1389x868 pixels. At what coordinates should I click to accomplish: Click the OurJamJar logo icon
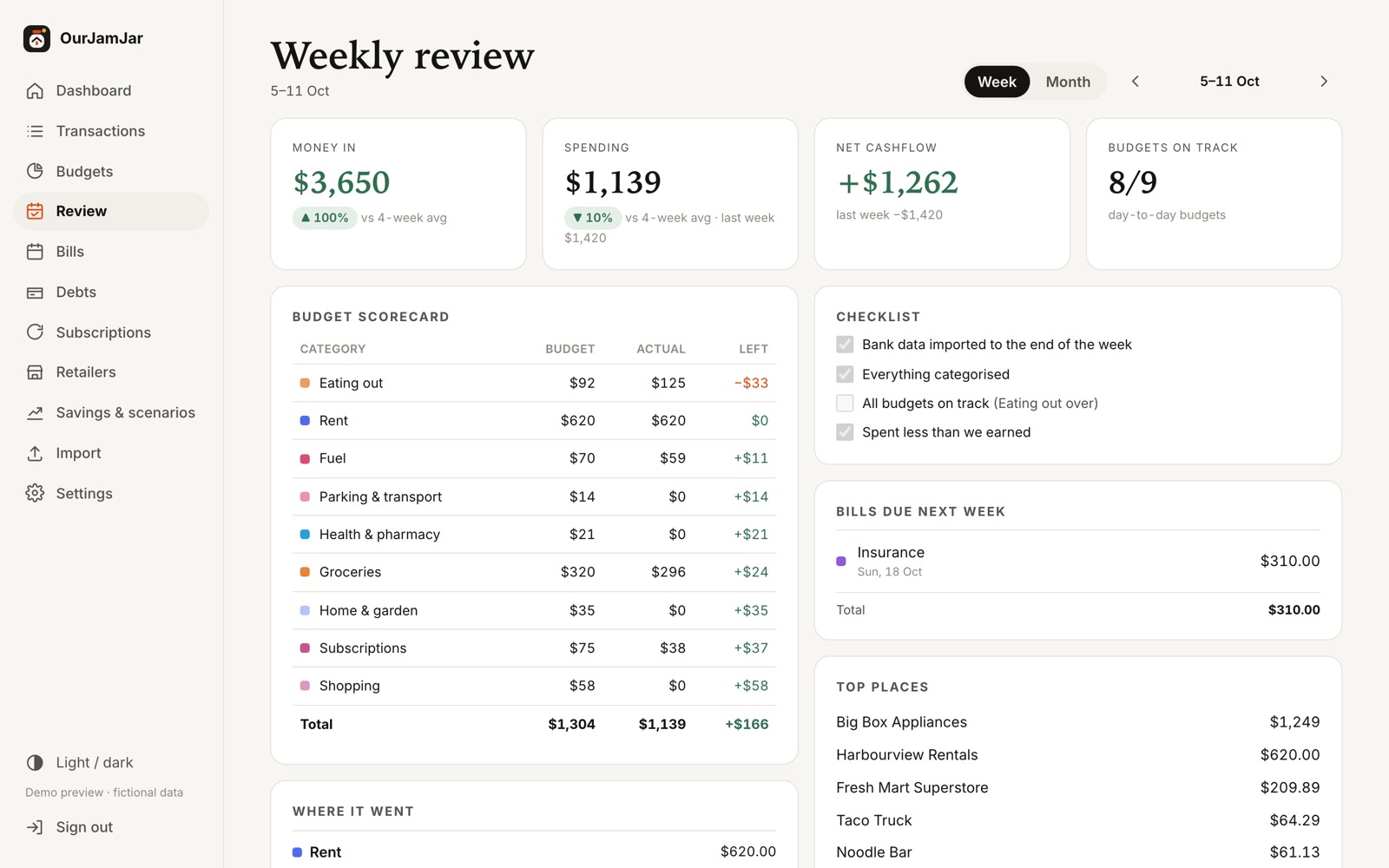36,38
